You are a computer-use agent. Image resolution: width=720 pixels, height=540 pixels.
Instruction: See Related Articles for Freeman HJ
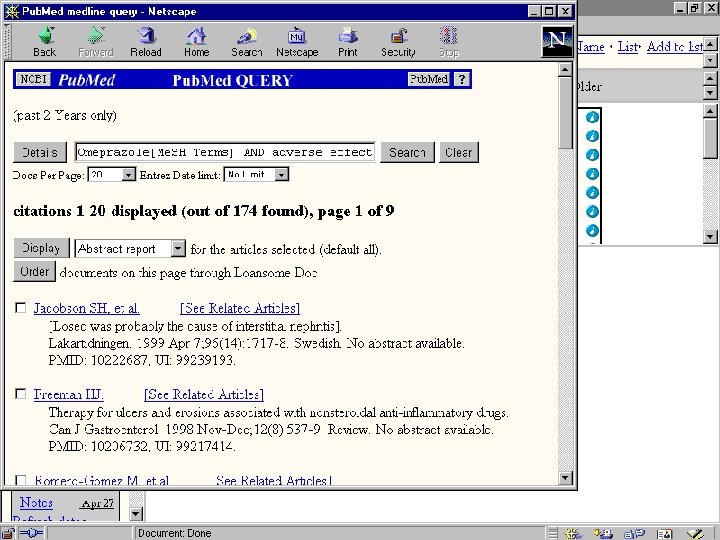(x=204, y=394)
